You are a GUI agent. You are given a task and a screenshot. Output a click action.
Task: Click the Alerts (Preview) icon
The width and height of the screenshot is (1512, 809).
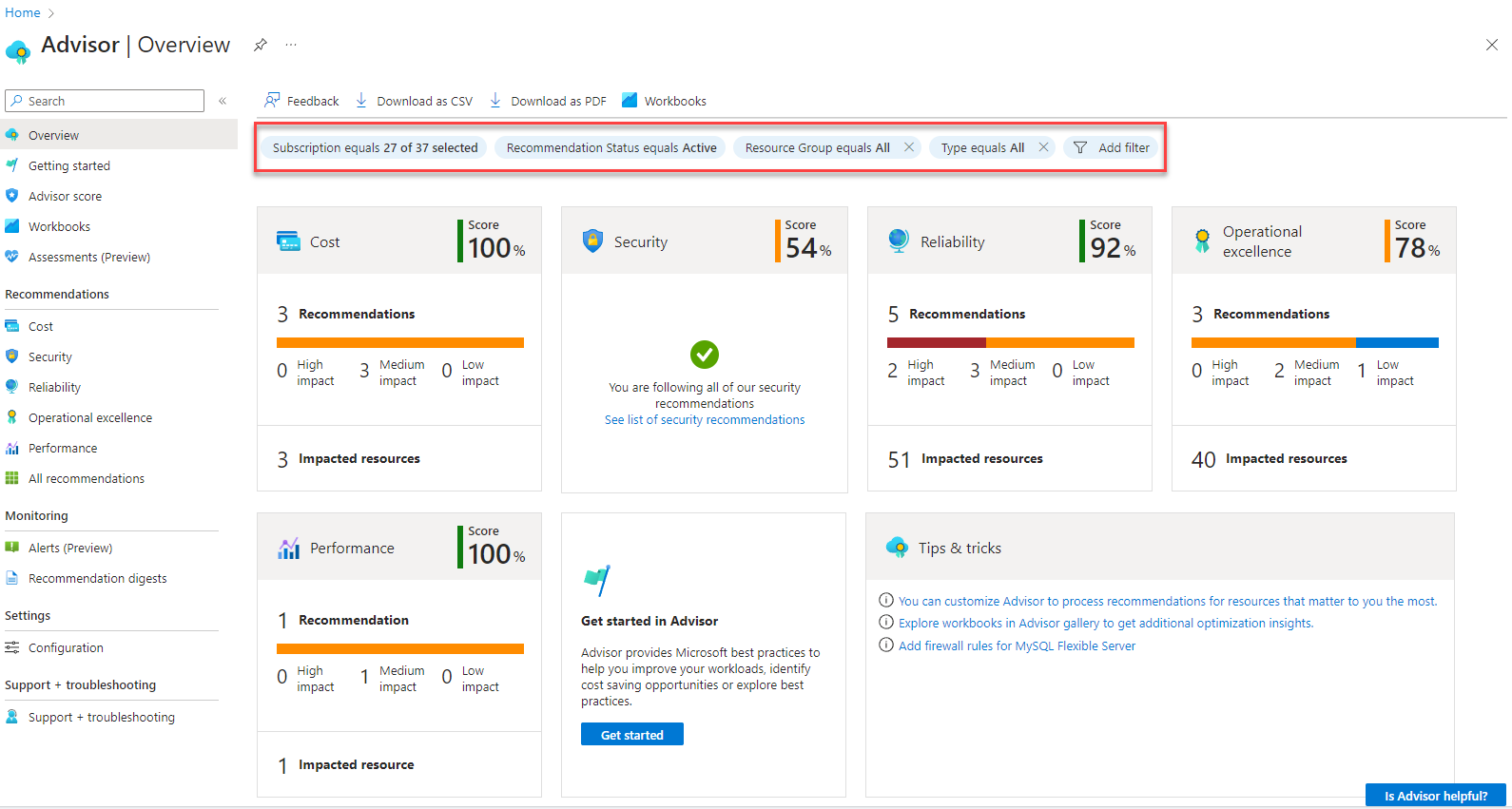pos(12,548)
